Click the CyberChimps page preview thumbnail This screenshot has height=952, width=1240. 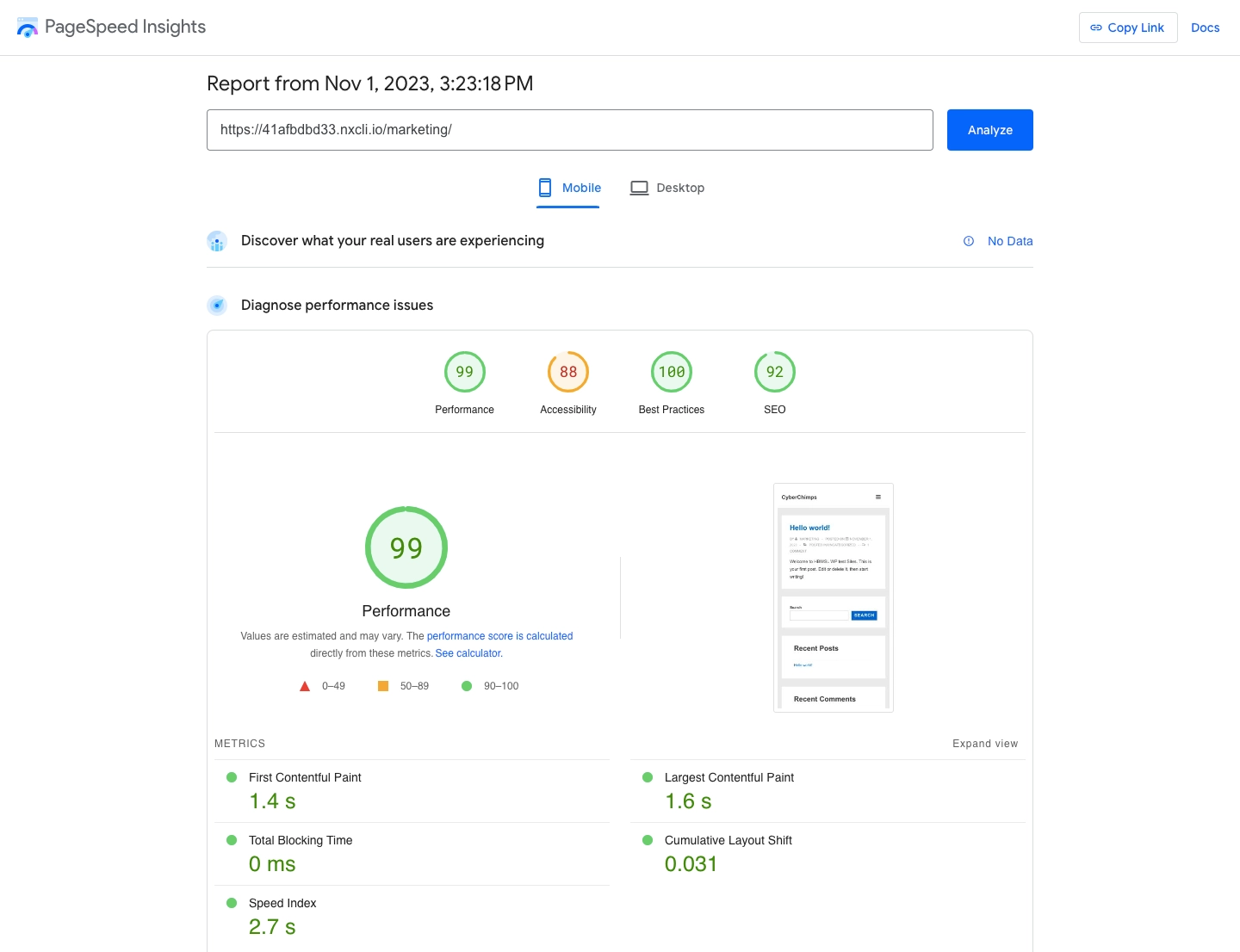833,597
